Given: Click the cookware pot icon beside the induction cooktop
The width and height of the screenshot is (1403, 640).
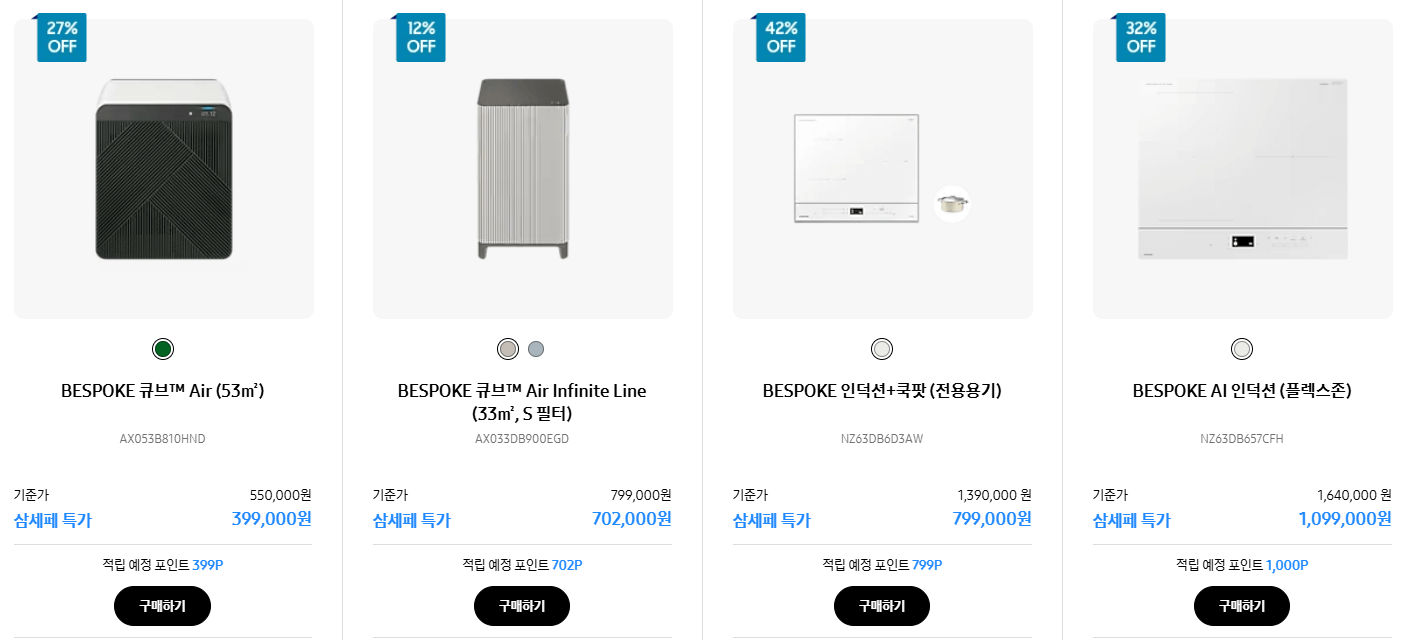Looking at the screenshot, I should pyautogui.click(x=951, y=203).
